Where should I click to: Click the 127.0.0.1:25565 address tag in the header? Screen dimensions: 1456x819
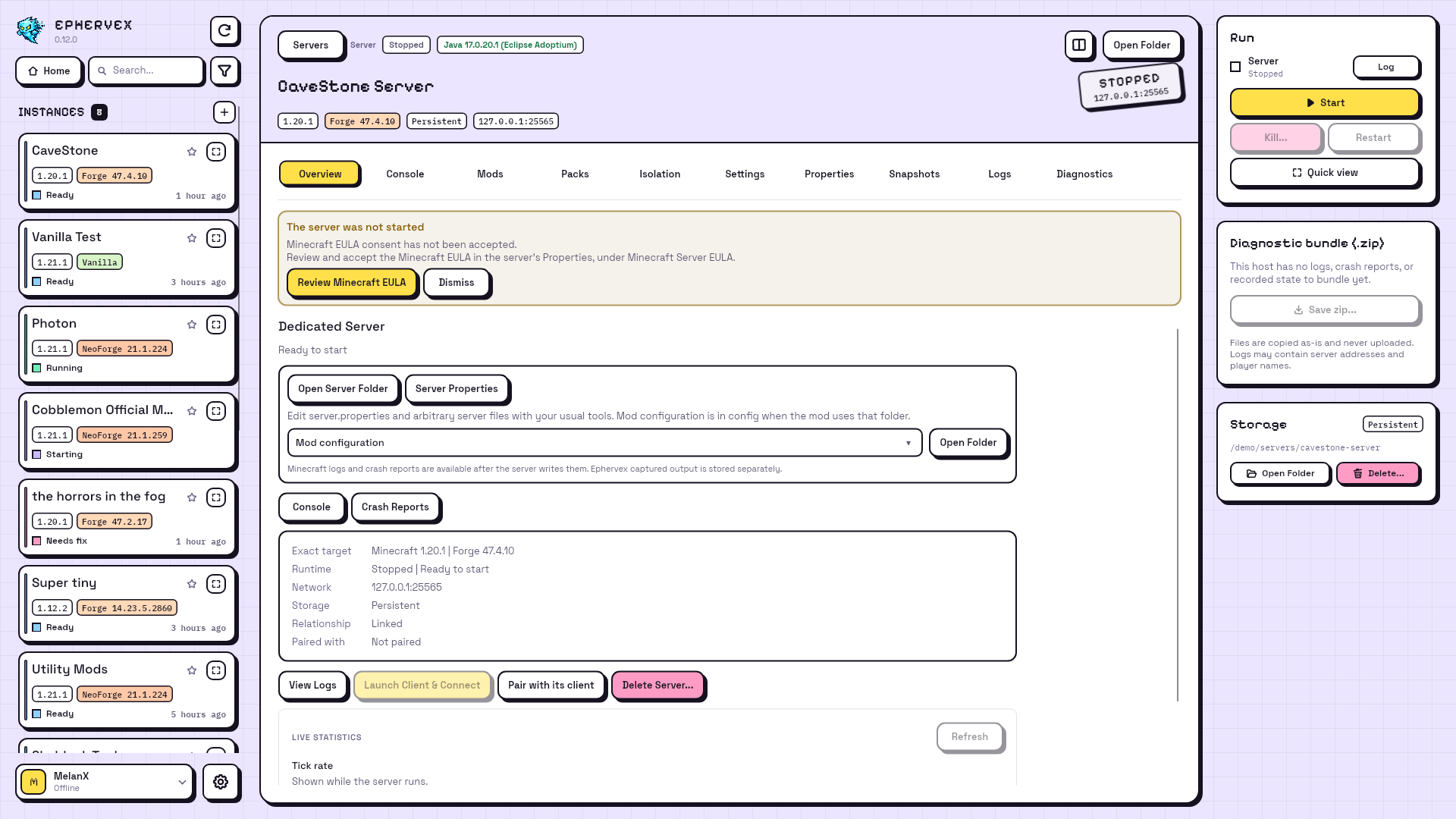point(516,121)
